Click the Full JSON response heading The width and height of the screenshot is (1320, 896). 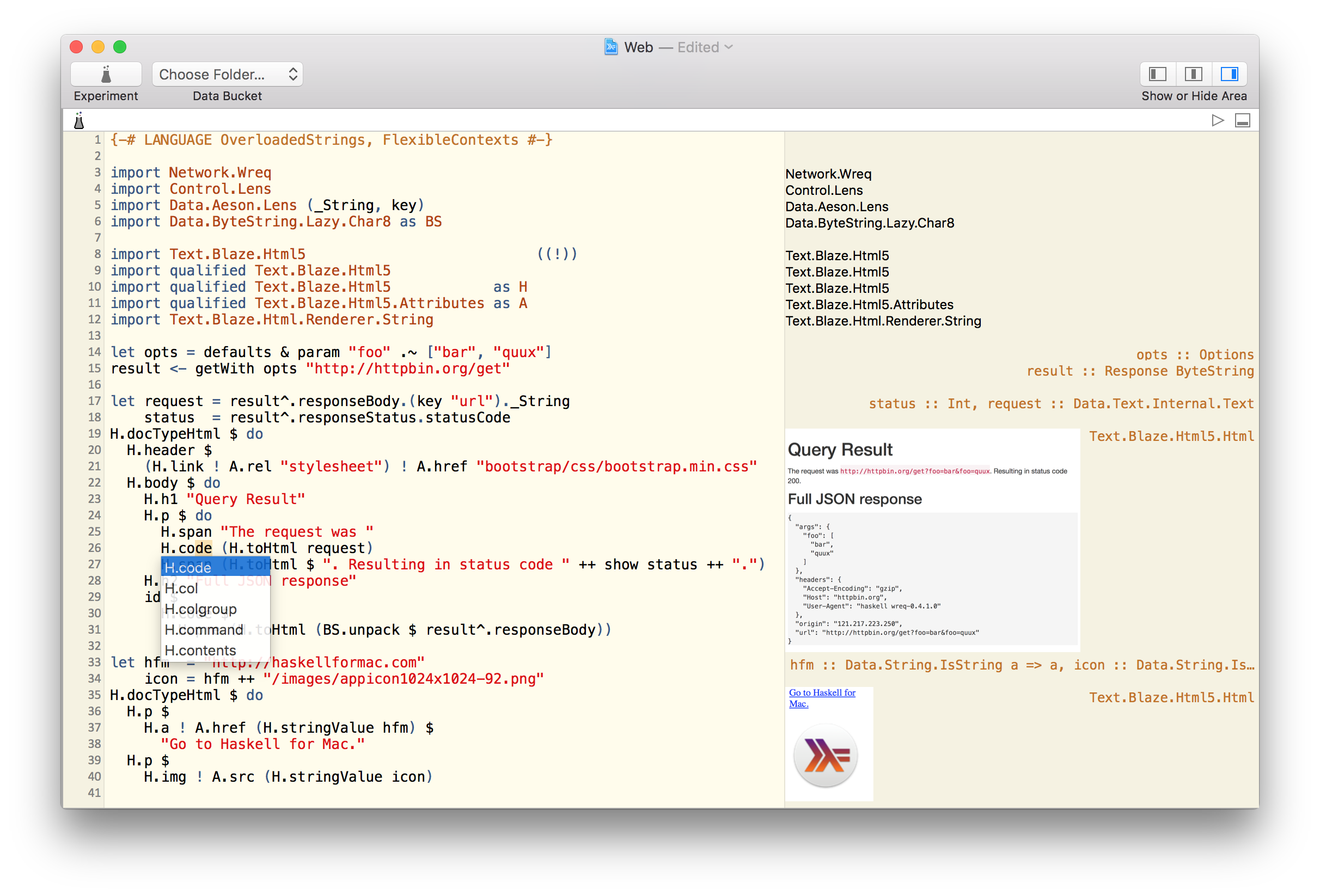click(x=854, y=499)
